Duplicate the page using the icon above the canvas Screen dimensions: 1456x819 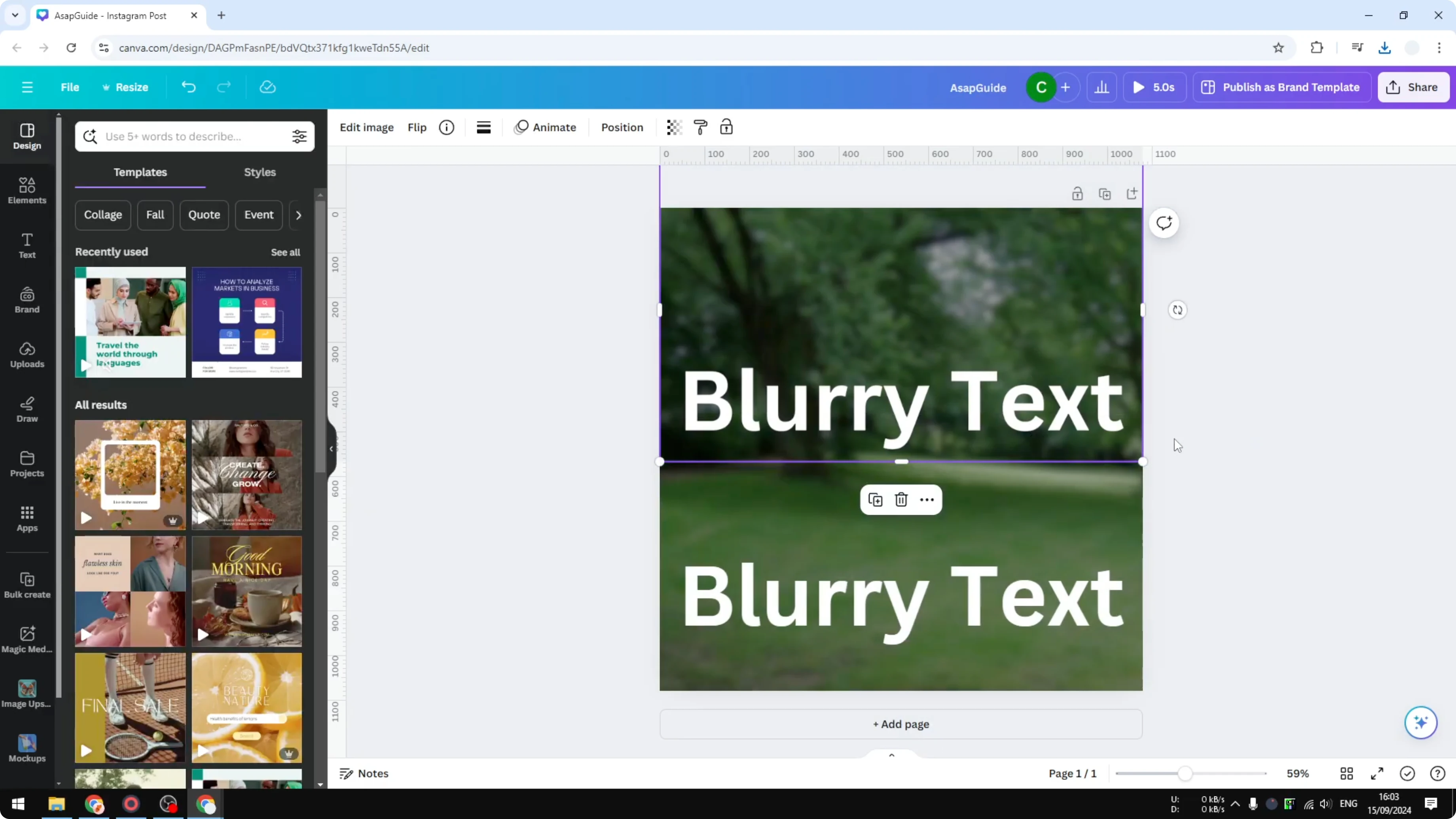click(1104, 194)
